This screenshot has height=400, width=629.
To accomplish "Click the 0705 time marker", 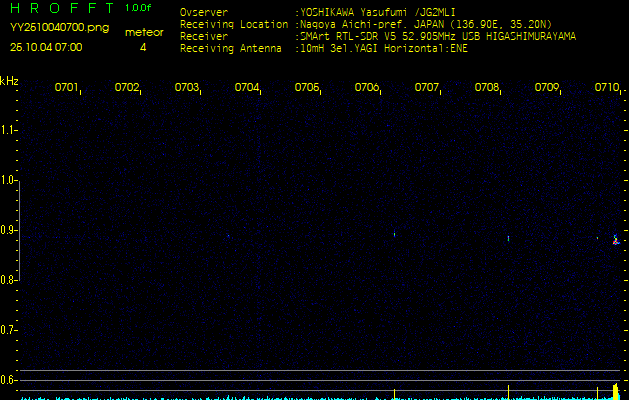I will point(306,87).
